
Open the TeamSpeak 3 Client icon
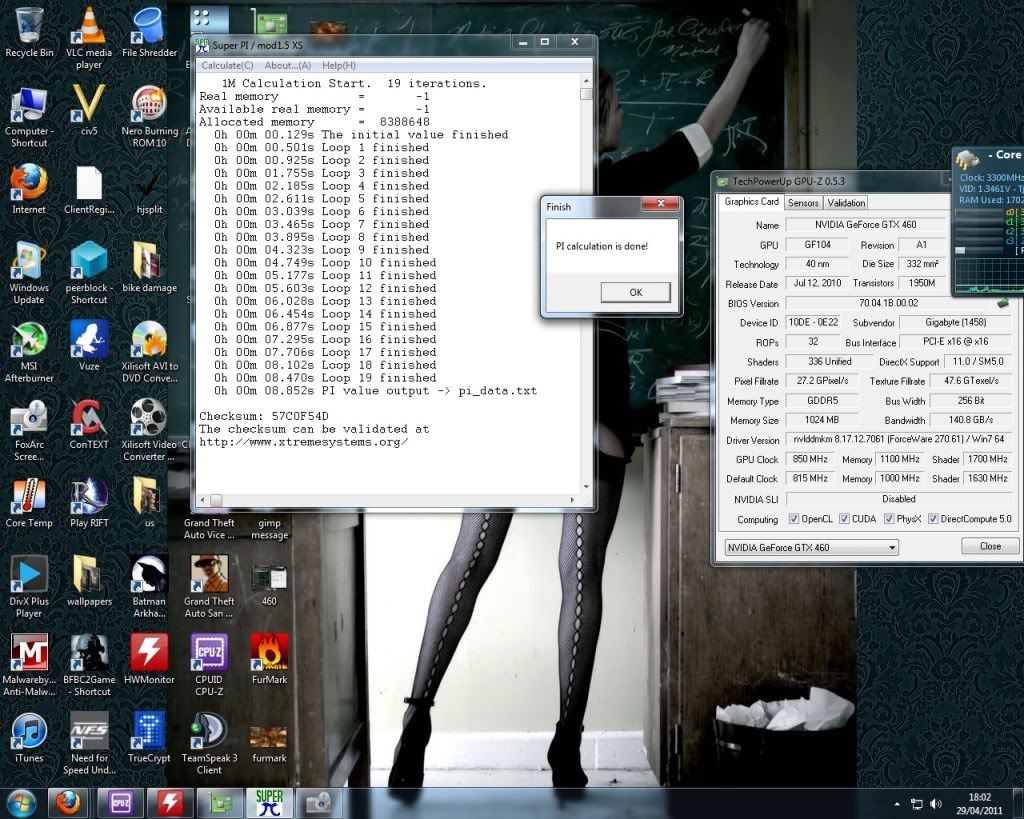click(209, 731)
